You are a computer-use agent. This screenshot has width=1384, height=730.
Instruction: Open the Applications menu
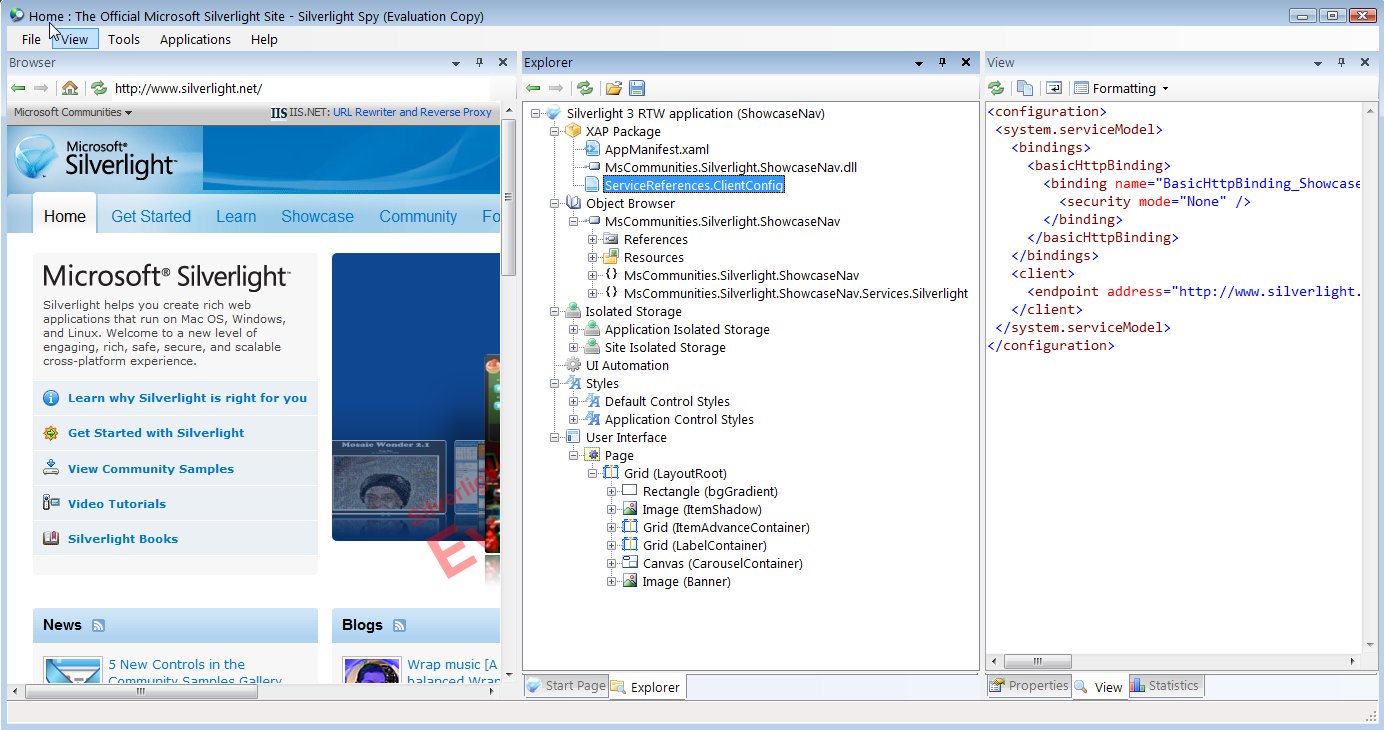[x=195, y=39]
